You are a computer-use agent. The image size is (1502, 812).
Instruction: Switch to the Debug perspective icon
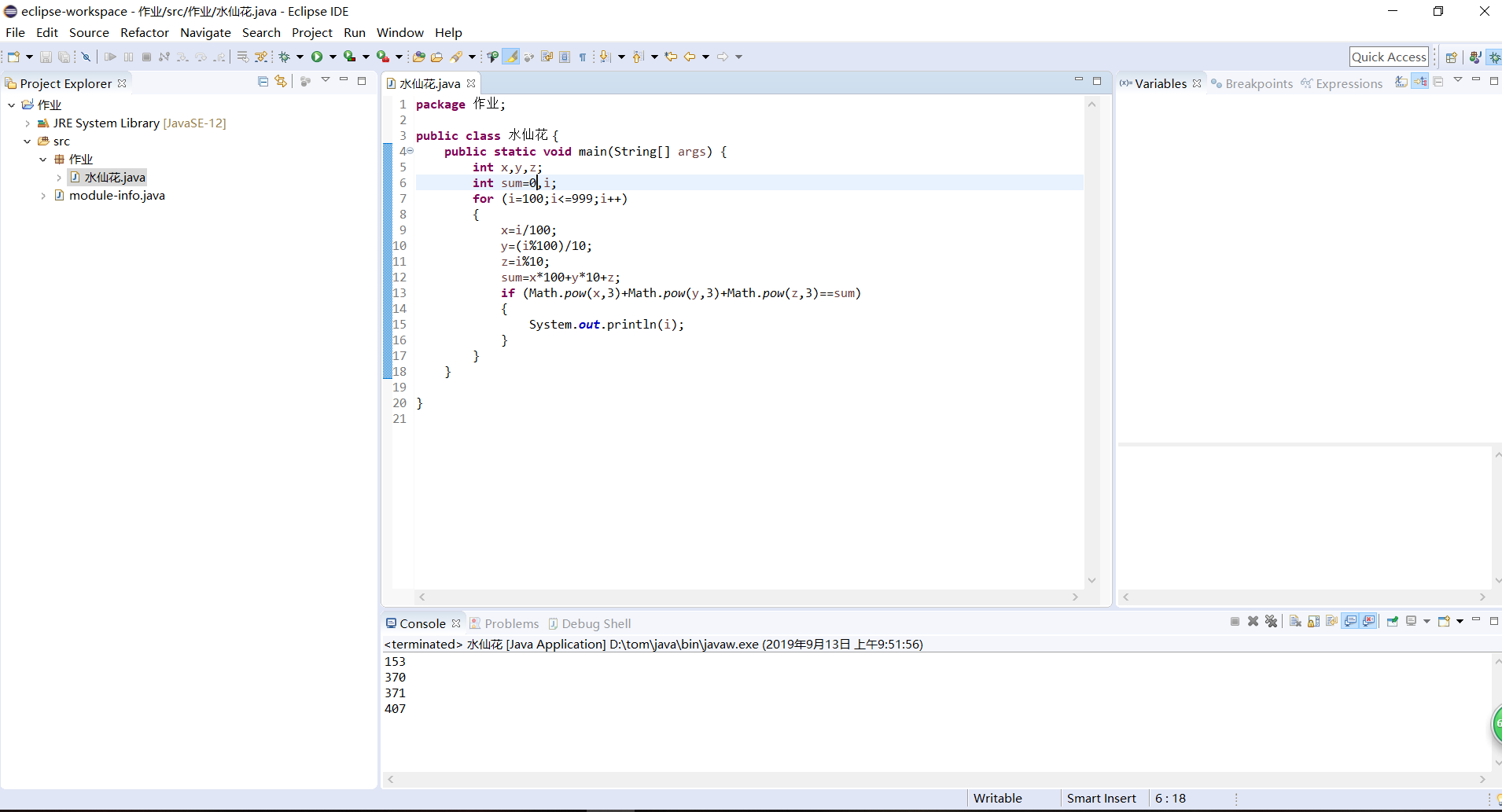(x=1494, y=57)
